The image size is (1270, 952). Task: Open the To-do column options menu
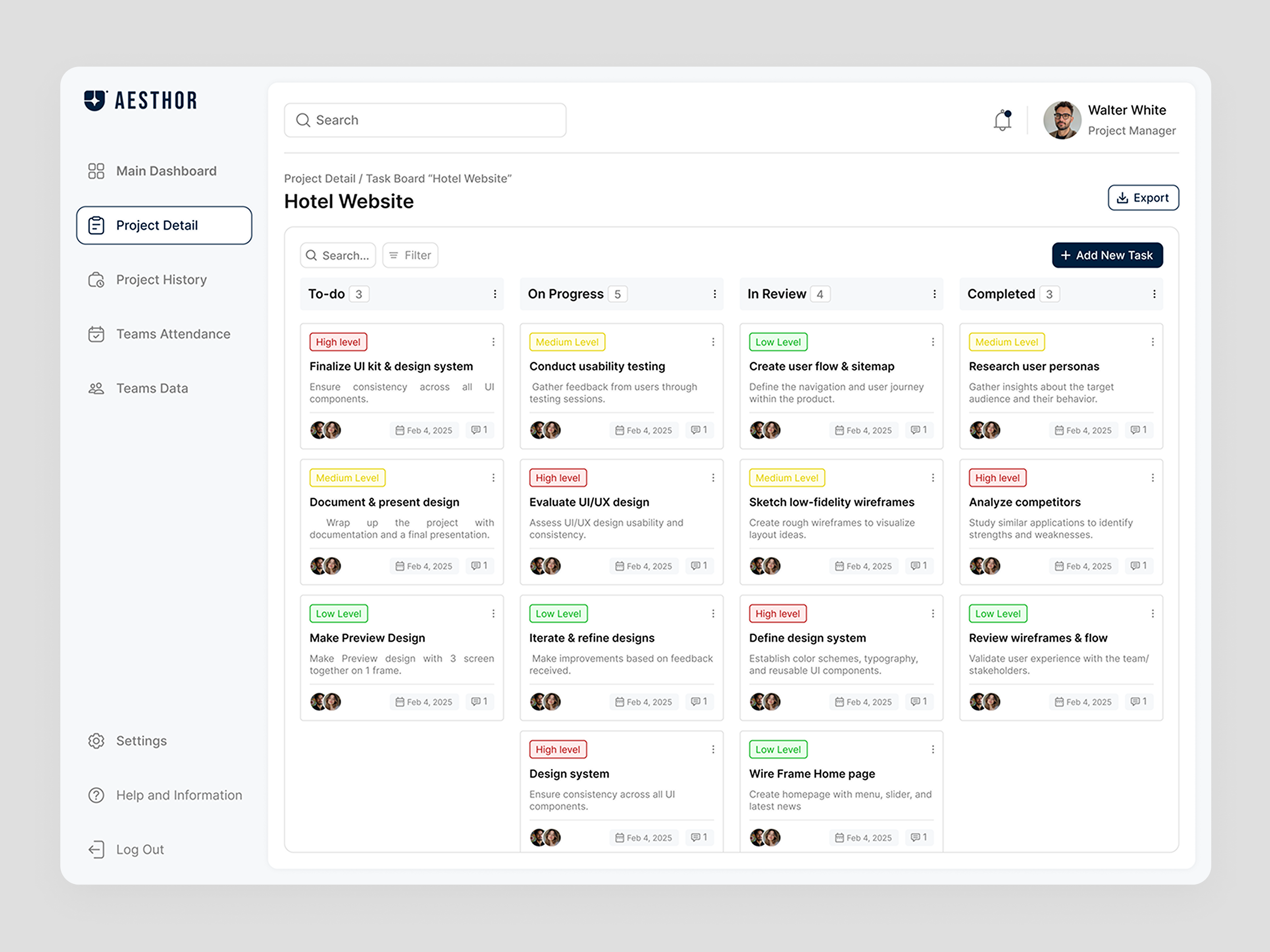click(495, 294)
